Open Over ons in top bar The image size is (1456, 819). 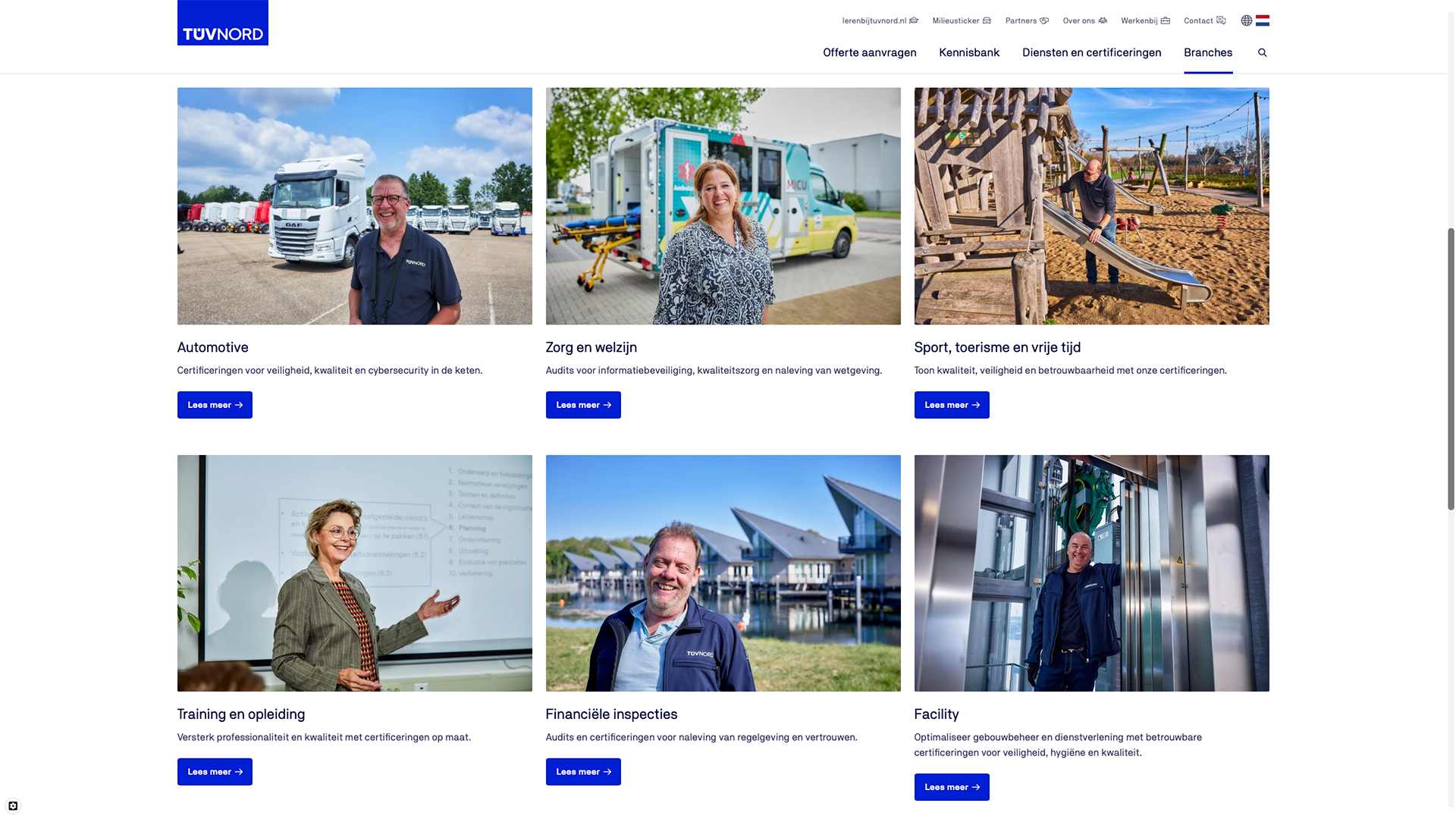pyautogui.click(x=1085, y=20)
